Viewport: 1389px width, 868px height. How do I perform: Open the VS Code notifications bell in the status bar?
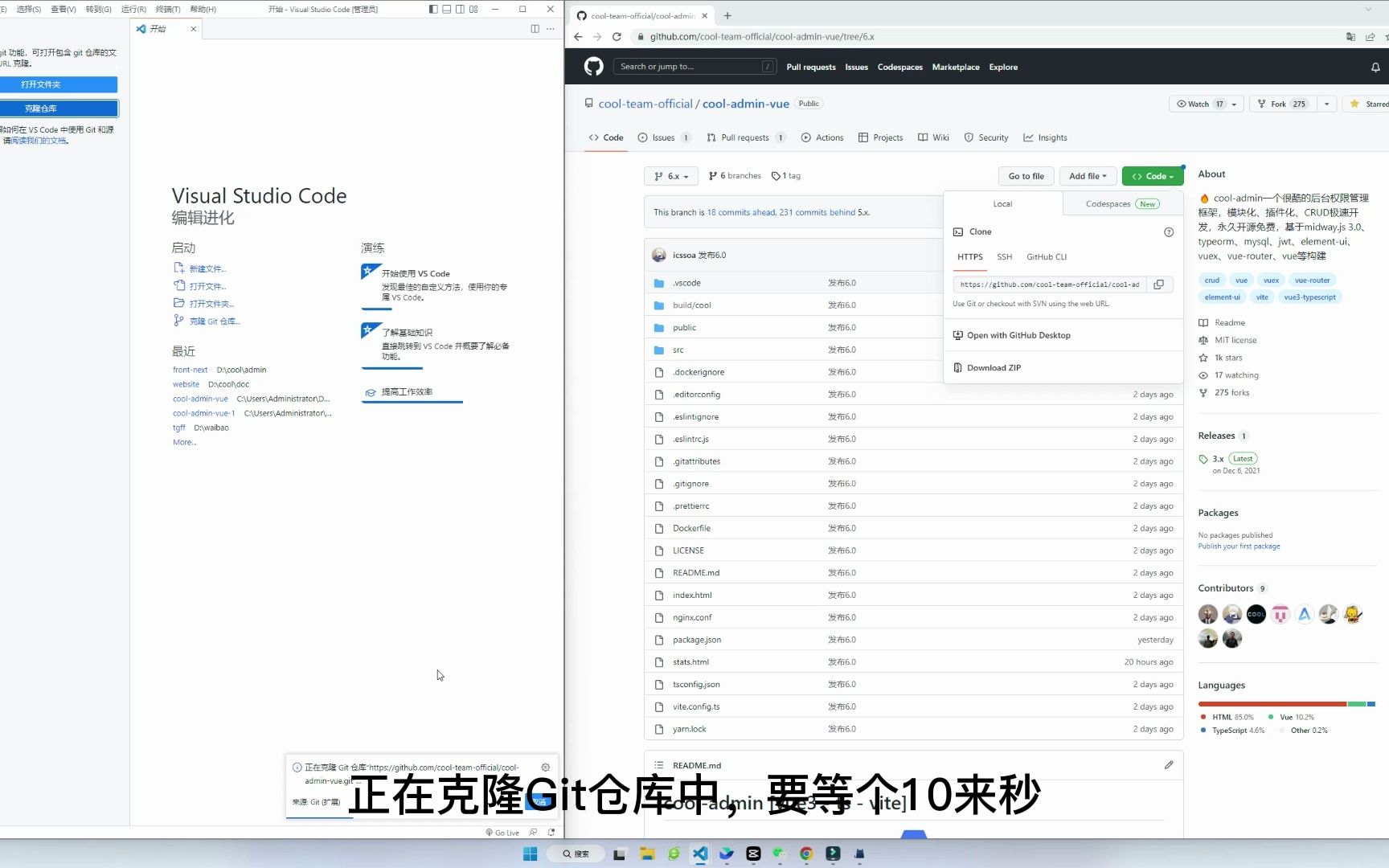551,833
